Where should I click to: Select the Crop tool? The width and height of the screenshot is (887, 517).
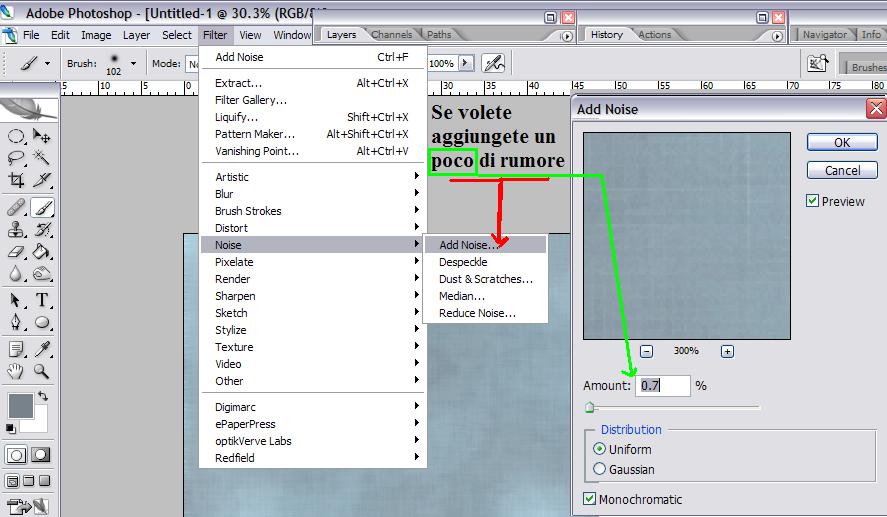coord(16,180)
